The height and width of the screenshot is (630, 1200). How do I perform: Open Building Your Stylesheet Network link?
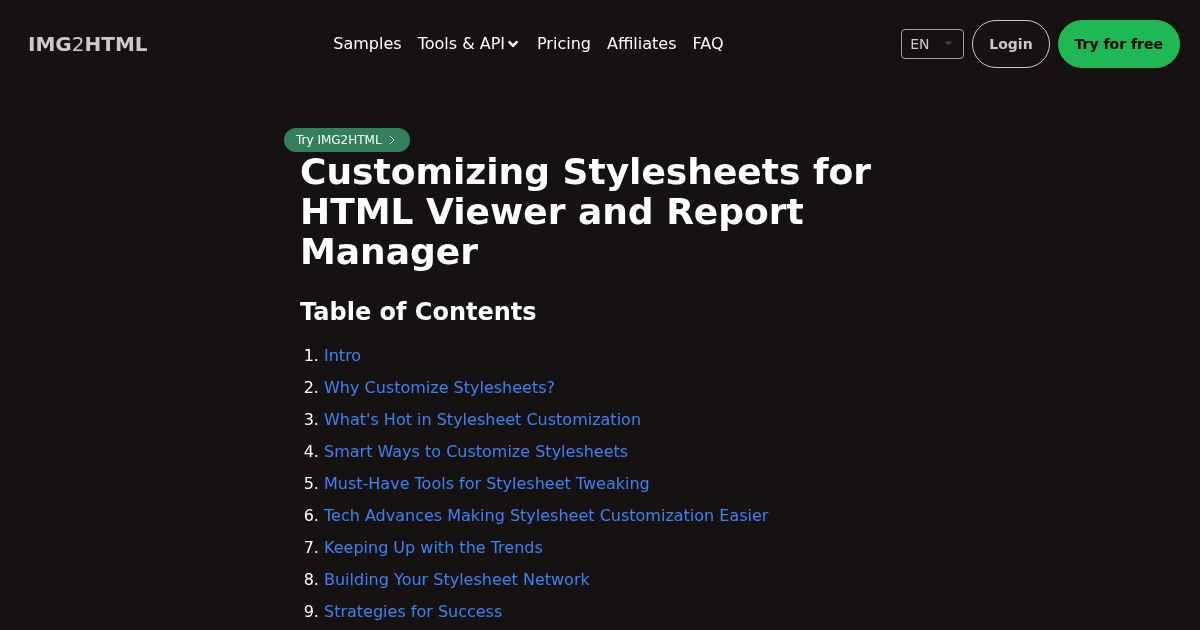click(x=457, y=579)
